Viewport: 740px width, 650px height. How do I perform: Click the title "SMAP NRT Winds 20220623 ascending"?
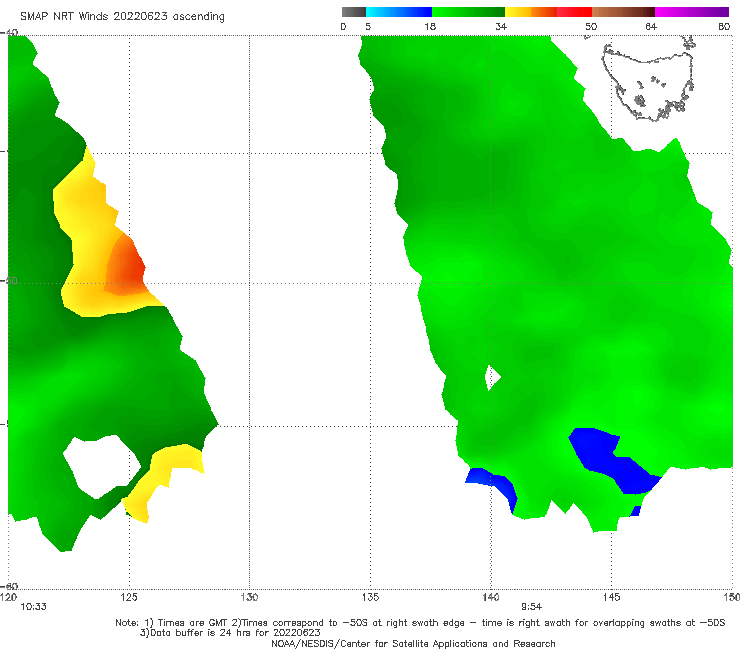point(122,16)
